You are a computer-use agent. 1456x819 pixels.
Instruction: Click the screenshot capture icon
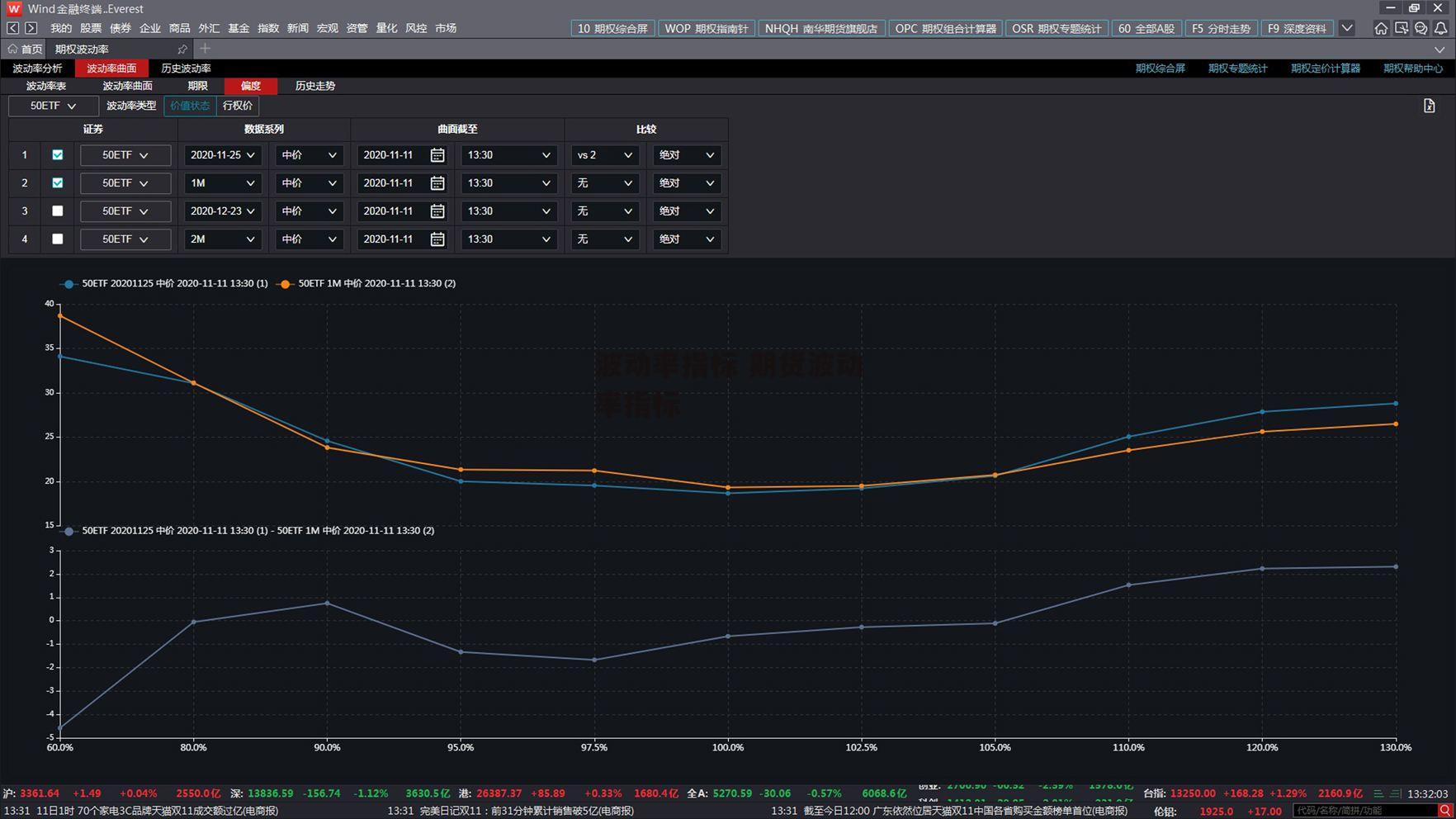1402,28
